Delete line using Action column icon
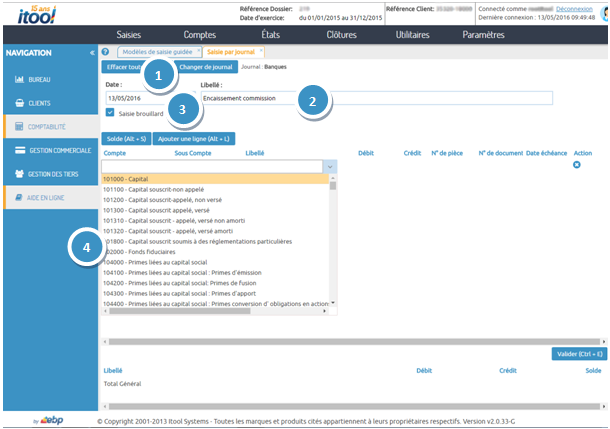Viewport: 610px width, 429px height. (x=576, y=165)
